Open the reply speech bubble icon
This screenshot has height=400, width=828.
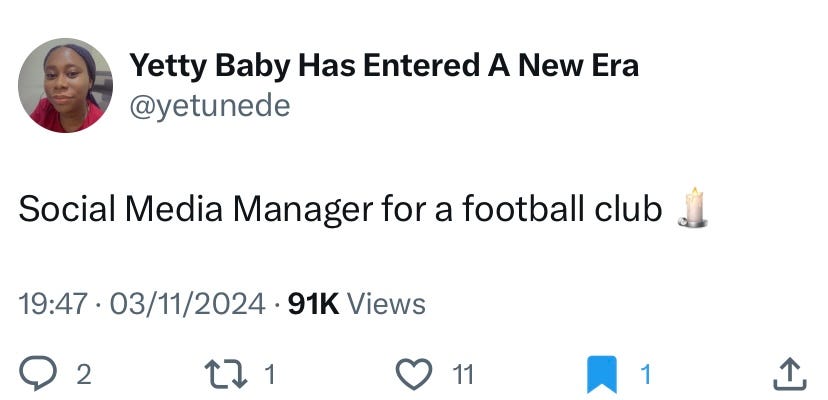point(38,374)
